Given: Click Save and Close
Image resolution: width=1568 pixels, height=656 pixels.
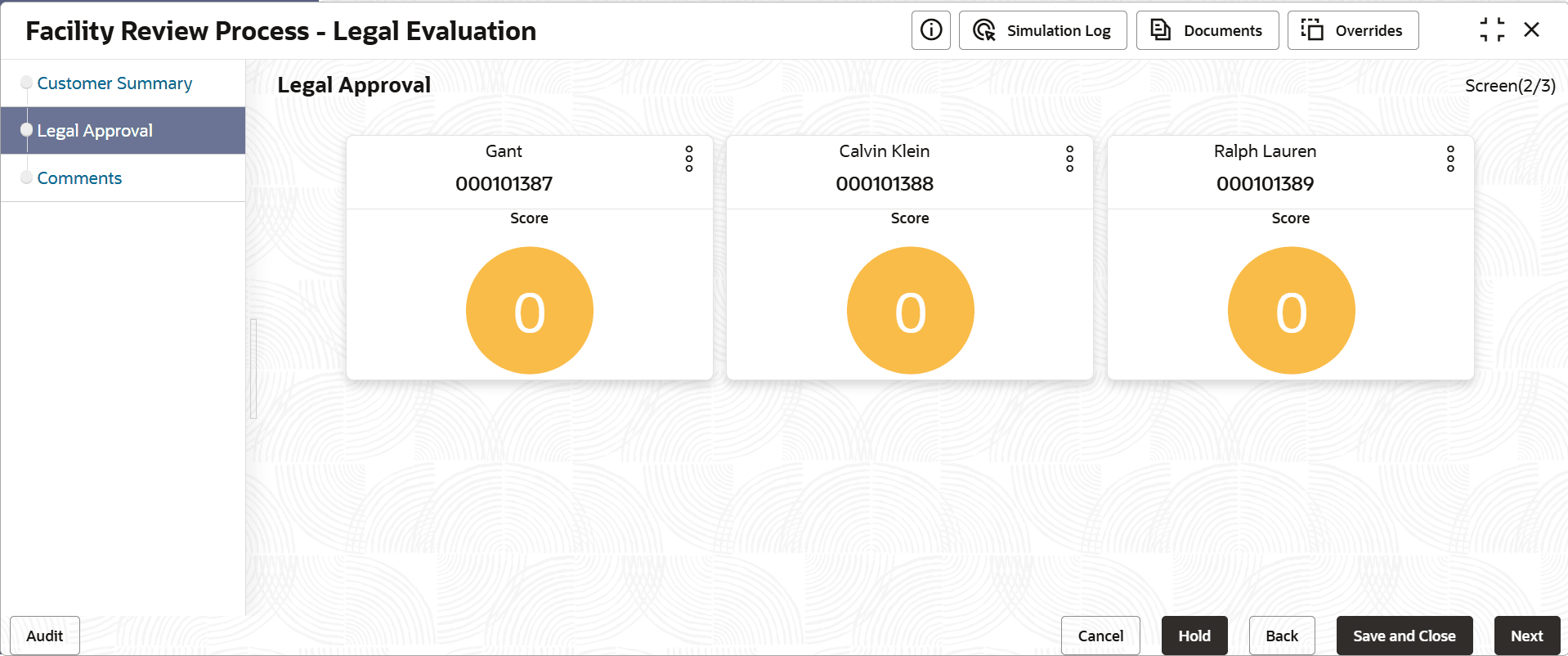Looking at the screenshot, I should click(1404, 636).
